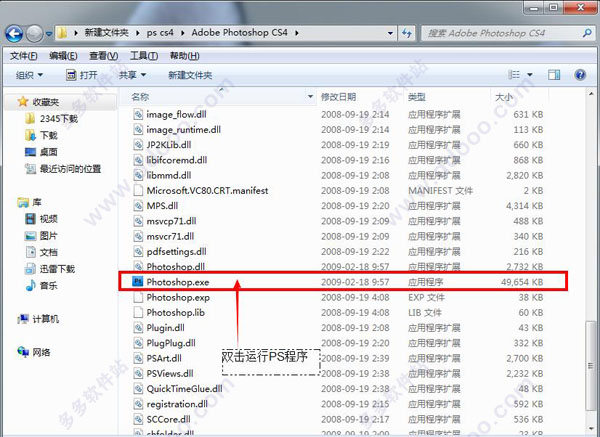Viewport: 600px width, 437px height.
Task: Select the MPS.dll file icon
Action: click(x=138, y=206)
